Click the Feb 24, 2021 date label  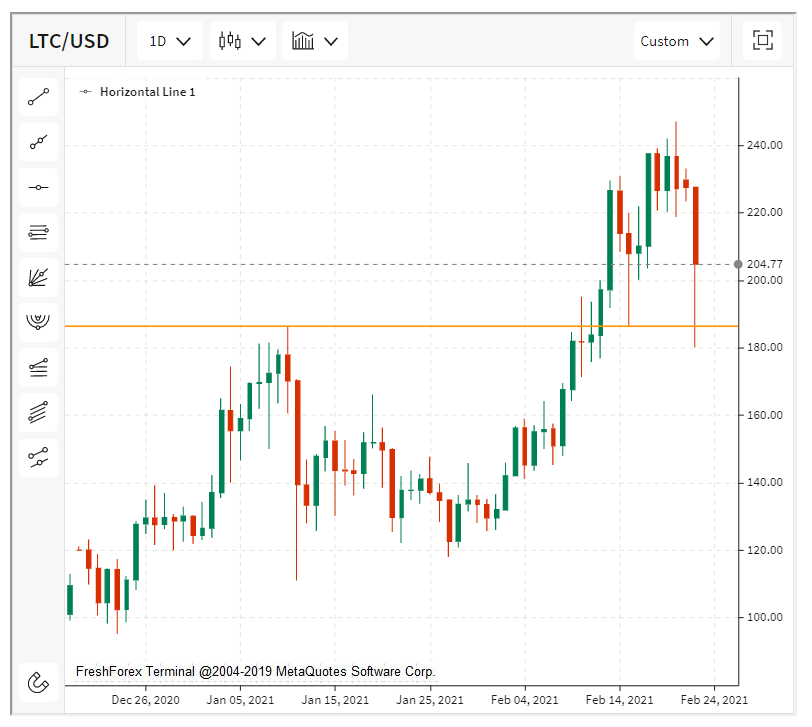(x=714, y=700)
